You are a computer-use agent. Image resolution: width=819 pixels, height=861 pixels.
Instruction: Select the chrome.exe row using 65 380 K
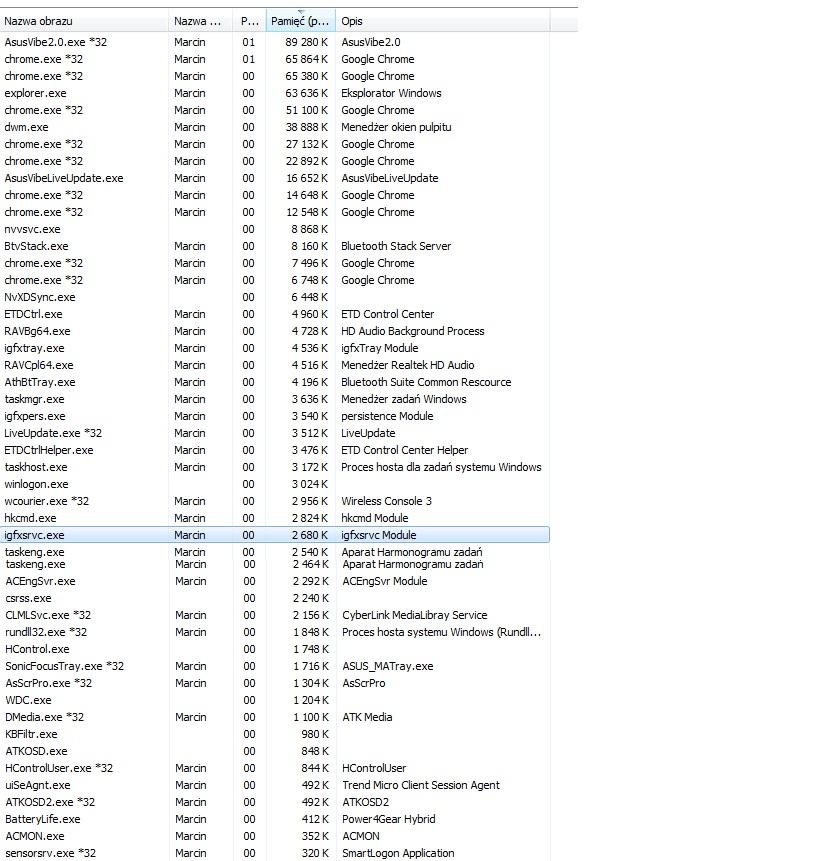coord(274,76)
